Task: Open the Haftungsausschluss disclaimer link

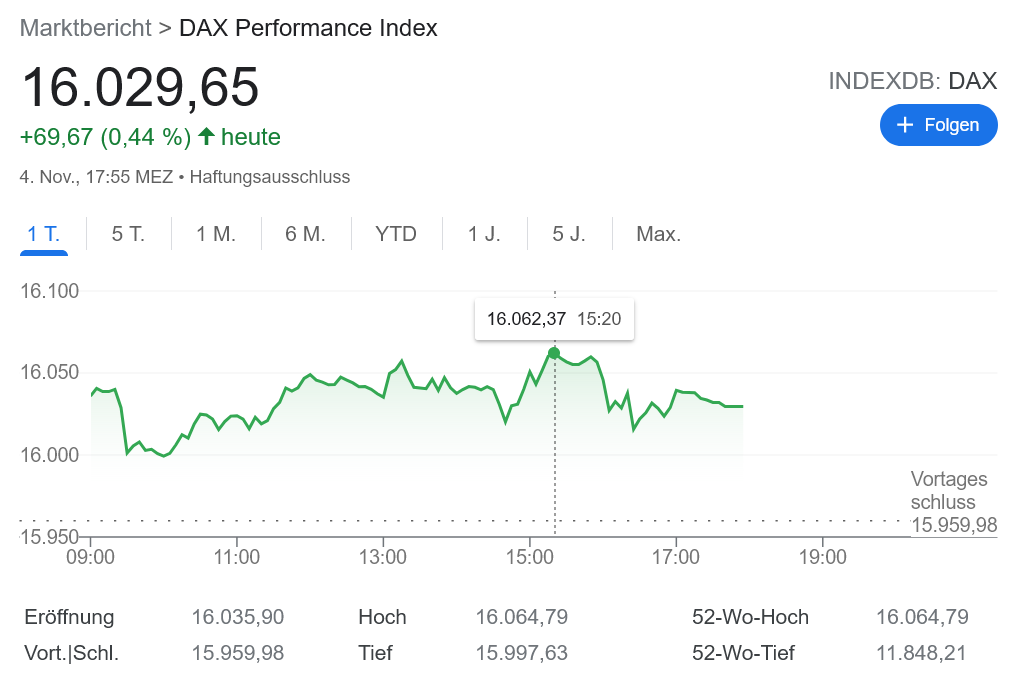Action: coord(269,177)
